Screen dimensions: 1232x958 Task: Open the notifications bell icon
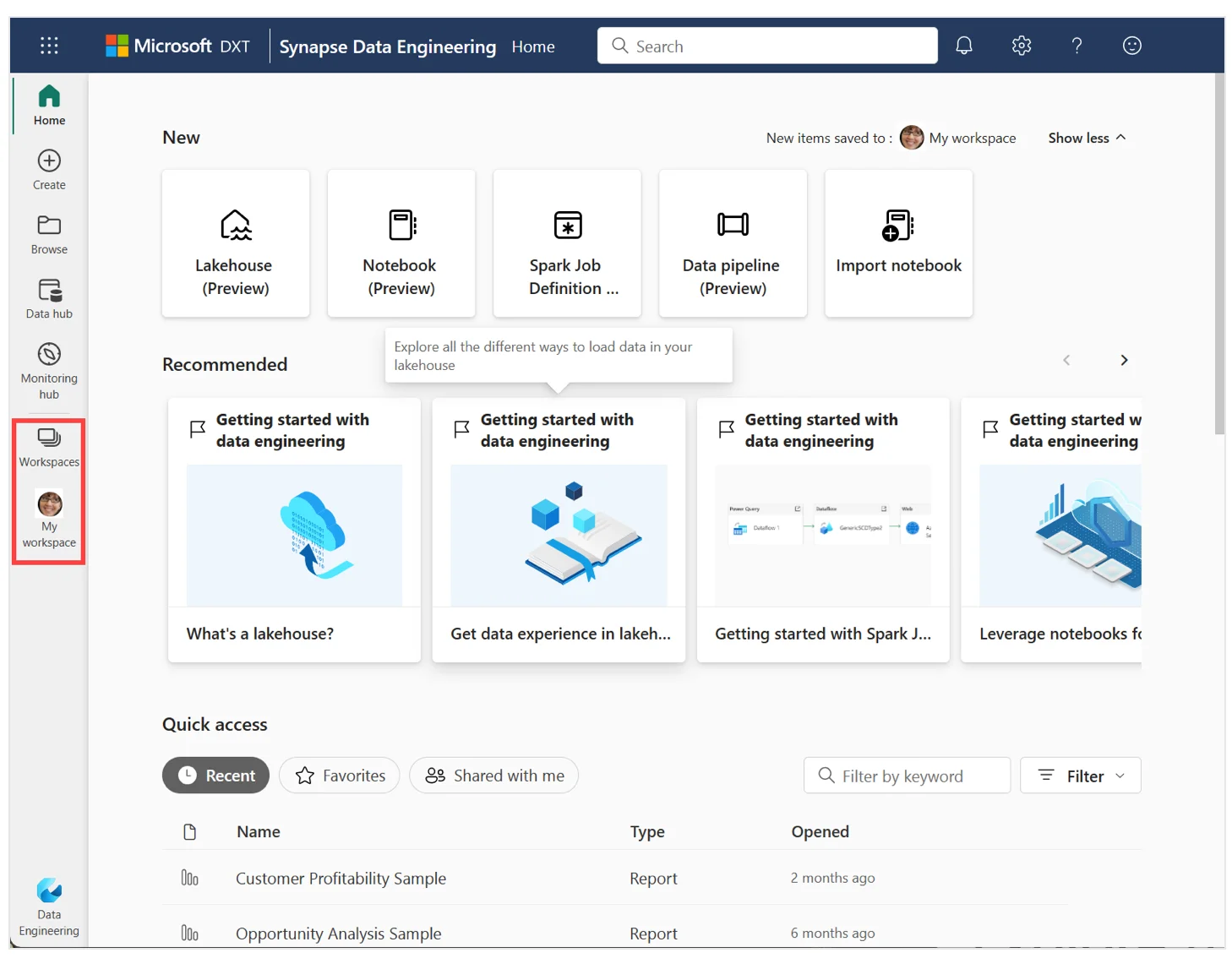(x=963, y=46)
